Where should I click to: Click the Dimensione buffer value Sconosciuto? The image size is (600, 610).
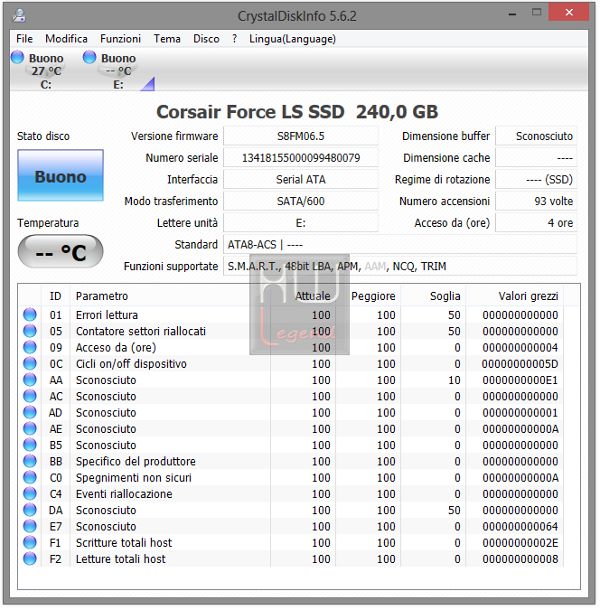click(536, 136)
